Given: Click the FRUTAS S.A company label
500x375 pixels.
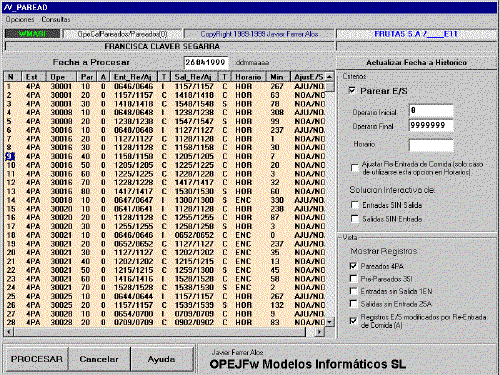Looking at the screenshot, I should 416,34.
